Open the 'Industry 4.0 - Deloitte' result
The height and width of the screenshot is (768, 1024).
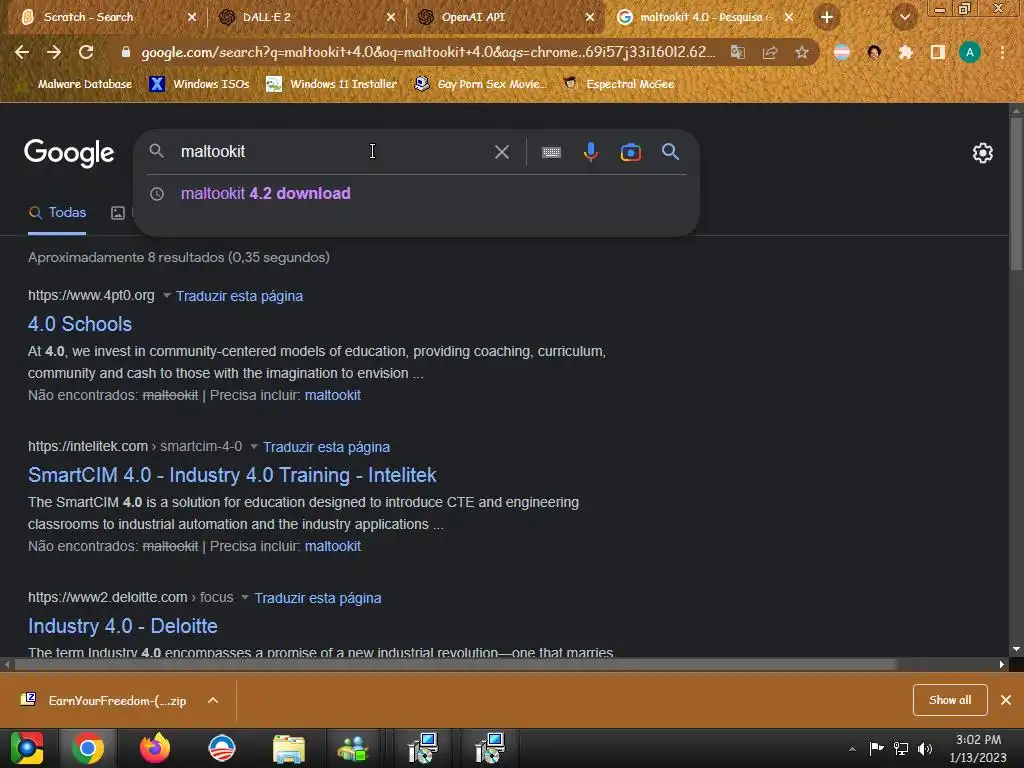point(123,626)
